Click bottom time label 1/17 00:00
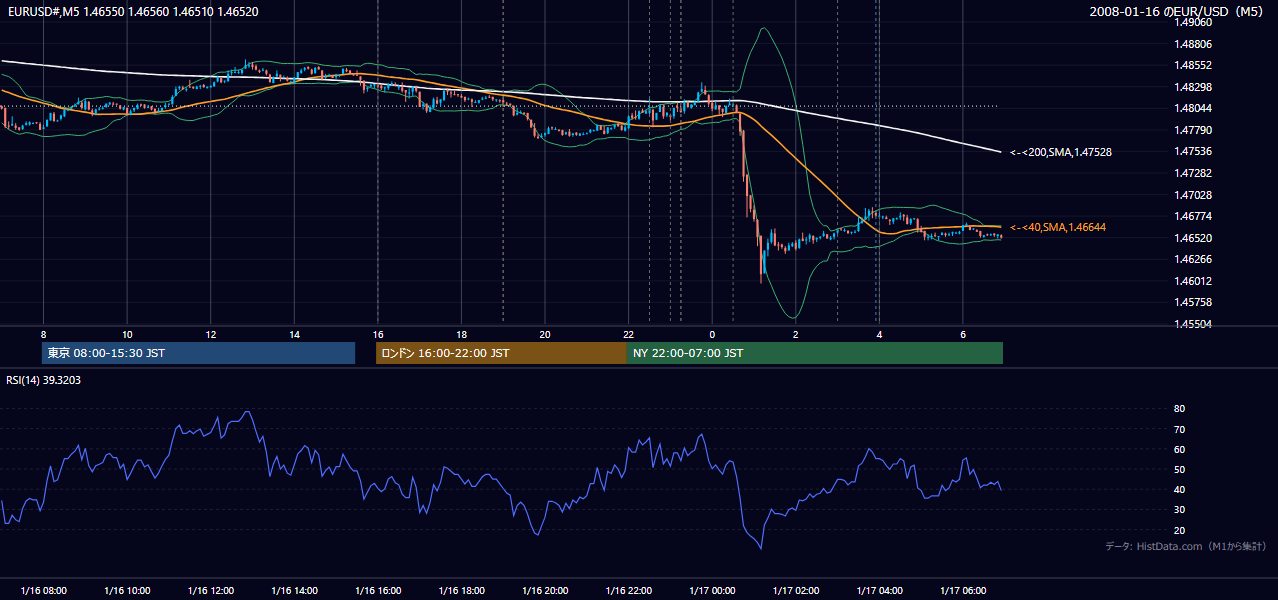 pyautogui.click(x=712, y=591)
